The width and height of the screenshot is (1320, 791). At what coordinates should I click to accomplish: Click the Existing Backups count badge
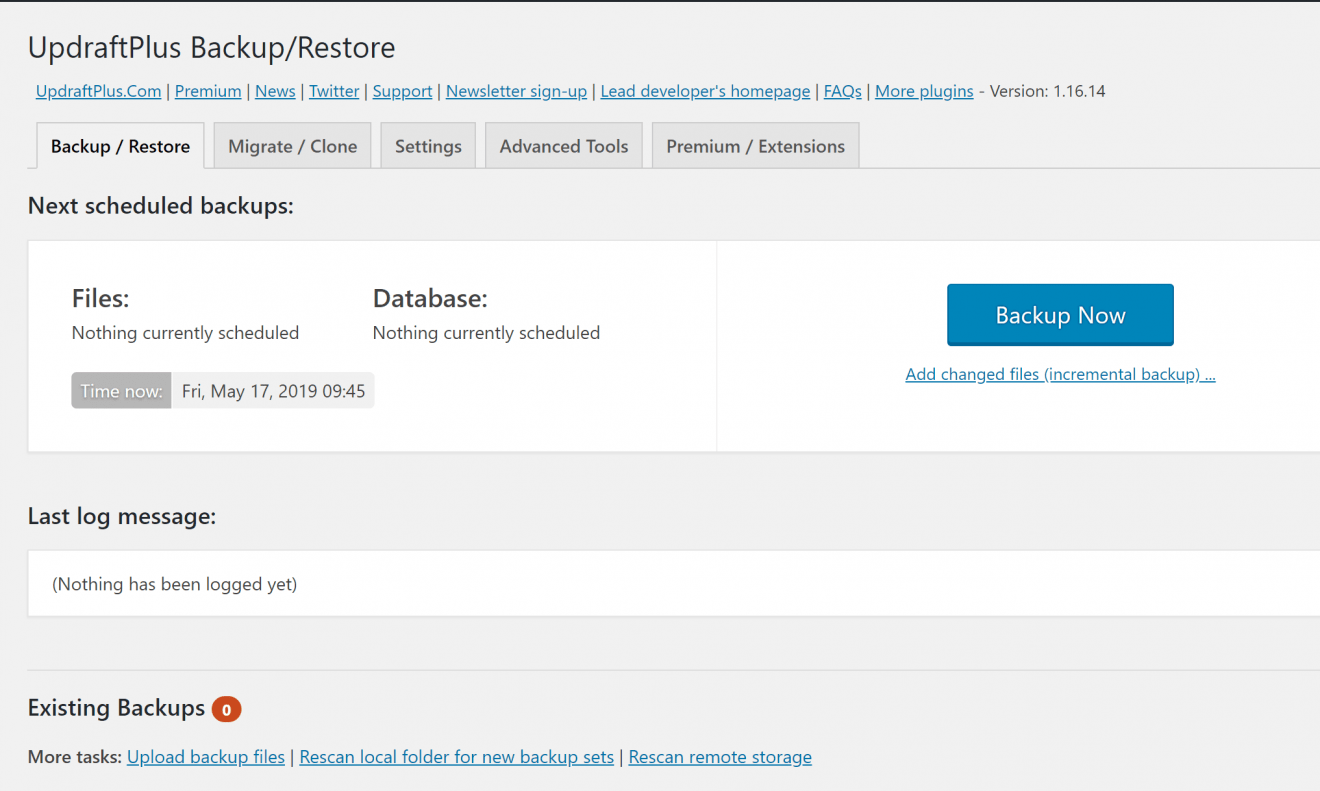(x=226, y=709)
